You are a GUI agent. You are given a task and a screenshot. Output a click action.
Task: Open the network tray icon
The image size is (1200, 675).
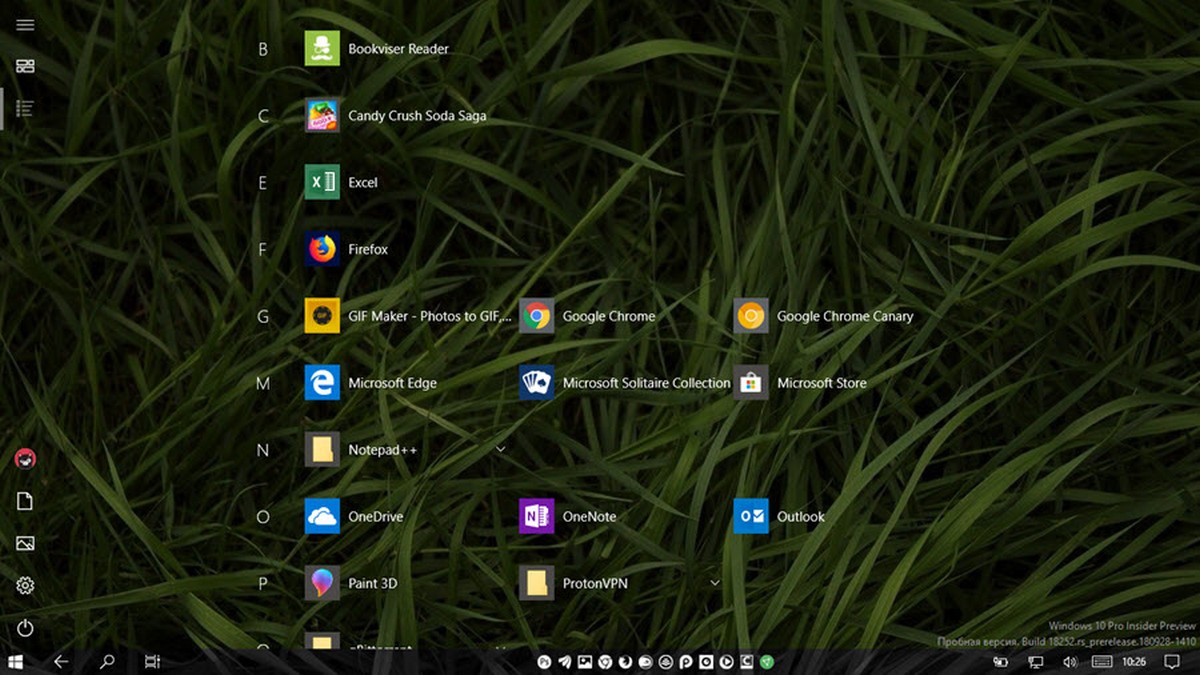tap(1036, 662)
